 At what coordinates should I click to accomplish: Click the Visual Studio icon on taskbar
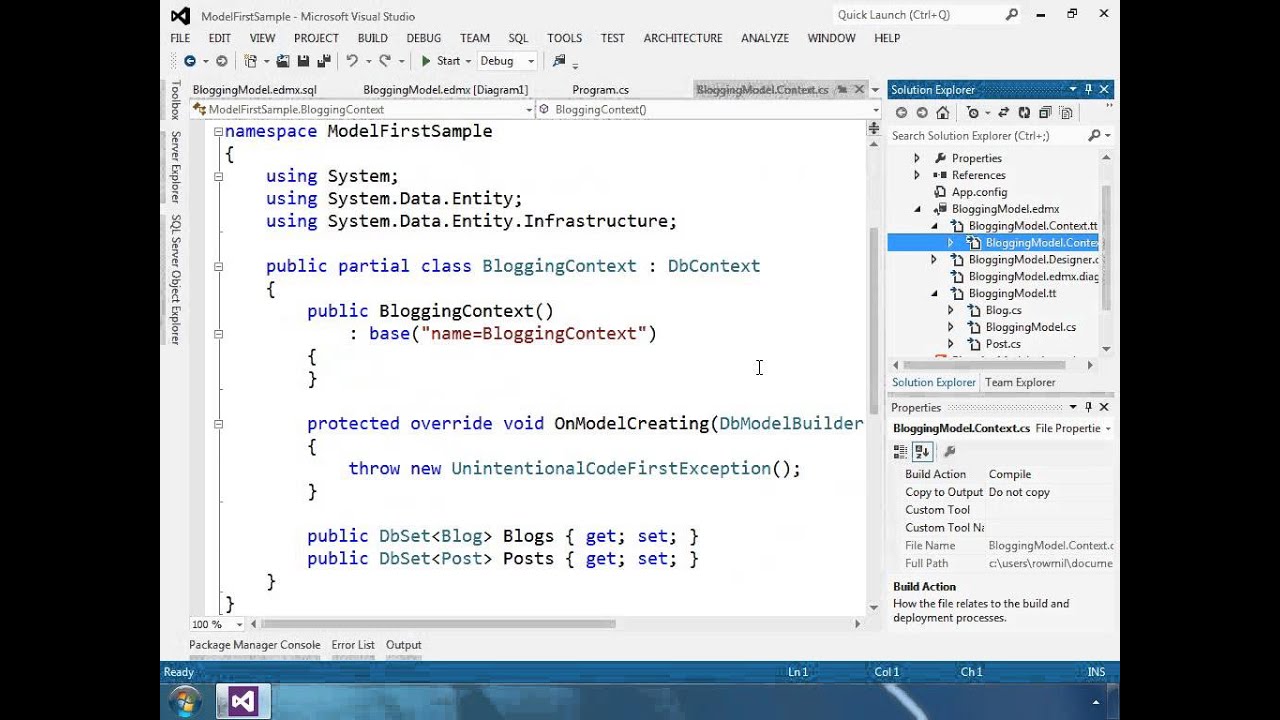pos(243,702)
